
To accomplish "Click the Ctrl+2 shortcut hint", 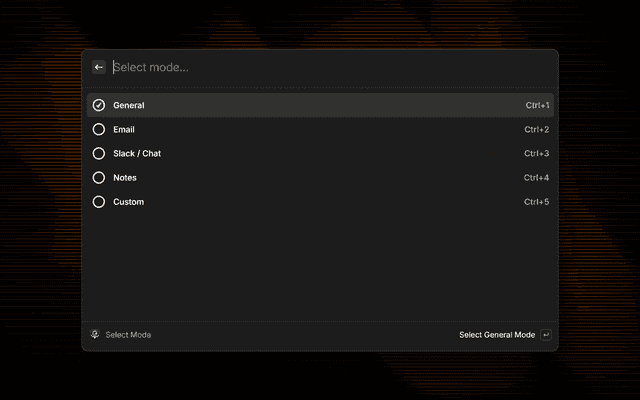I will [537, 129].
